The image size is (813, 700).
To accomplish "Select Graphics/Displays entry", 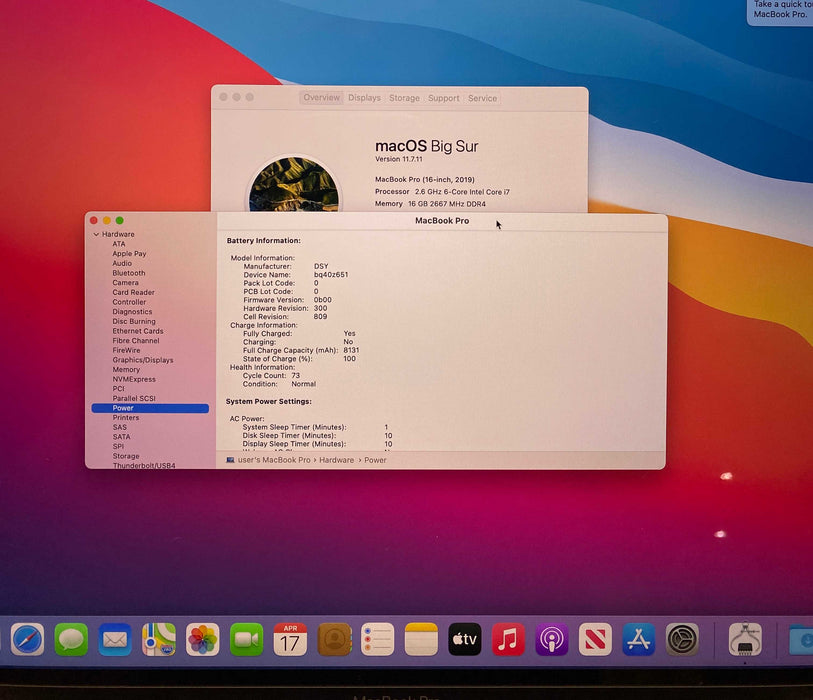I will [143, 360].
